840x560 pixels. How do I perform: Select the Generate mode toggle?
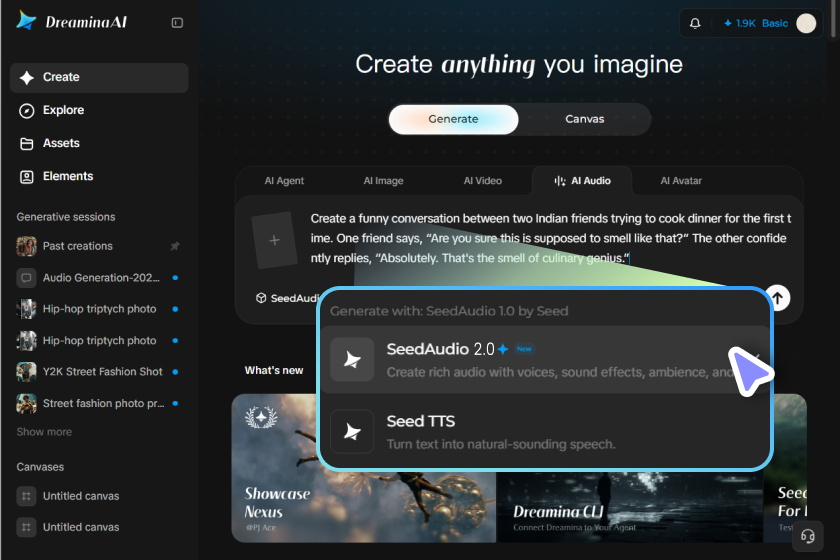[x=453, y=119]
